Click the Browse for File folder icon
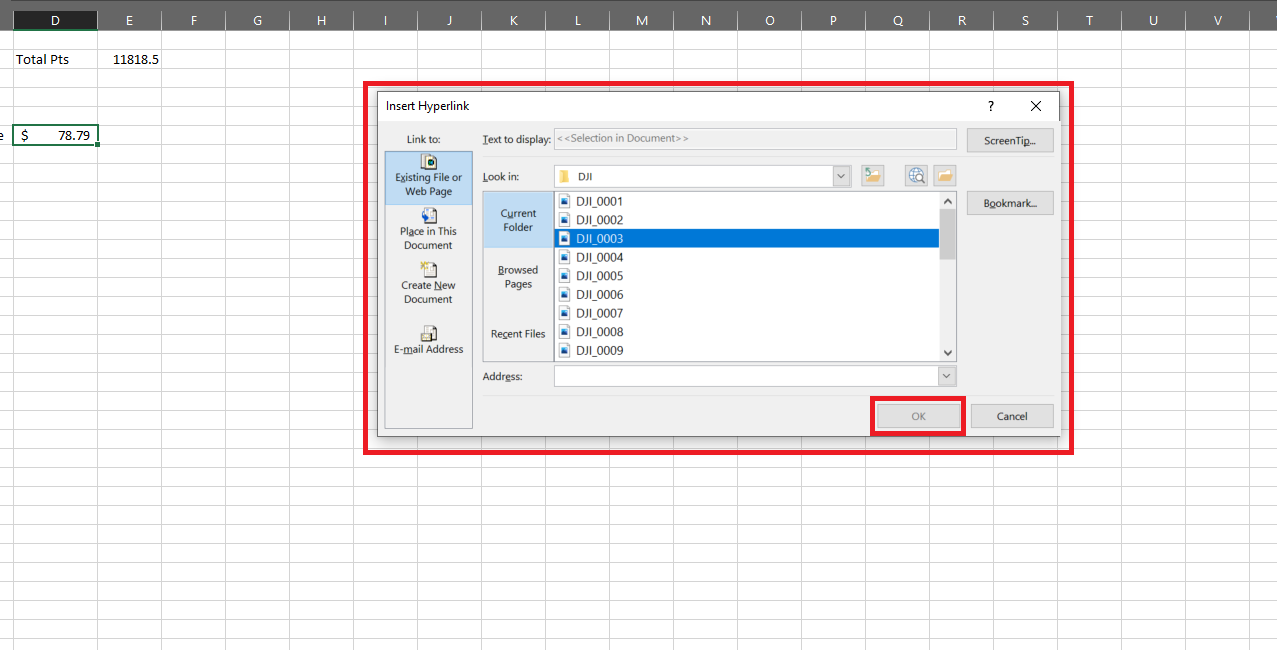 tap(944, 176)
